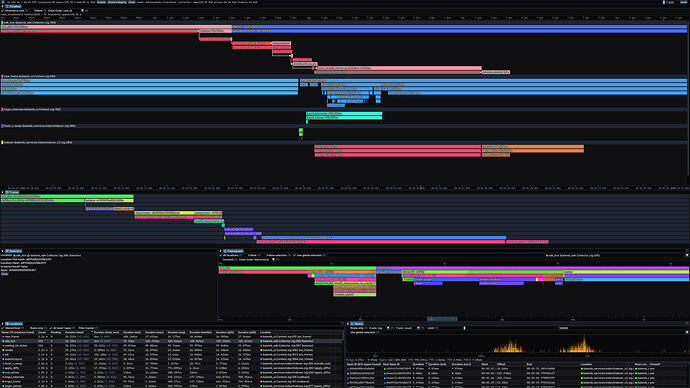The width and height of the screenshot is (690, 388).
Task: Collapse the Selection panel arrow
Action: coord(2,251)
